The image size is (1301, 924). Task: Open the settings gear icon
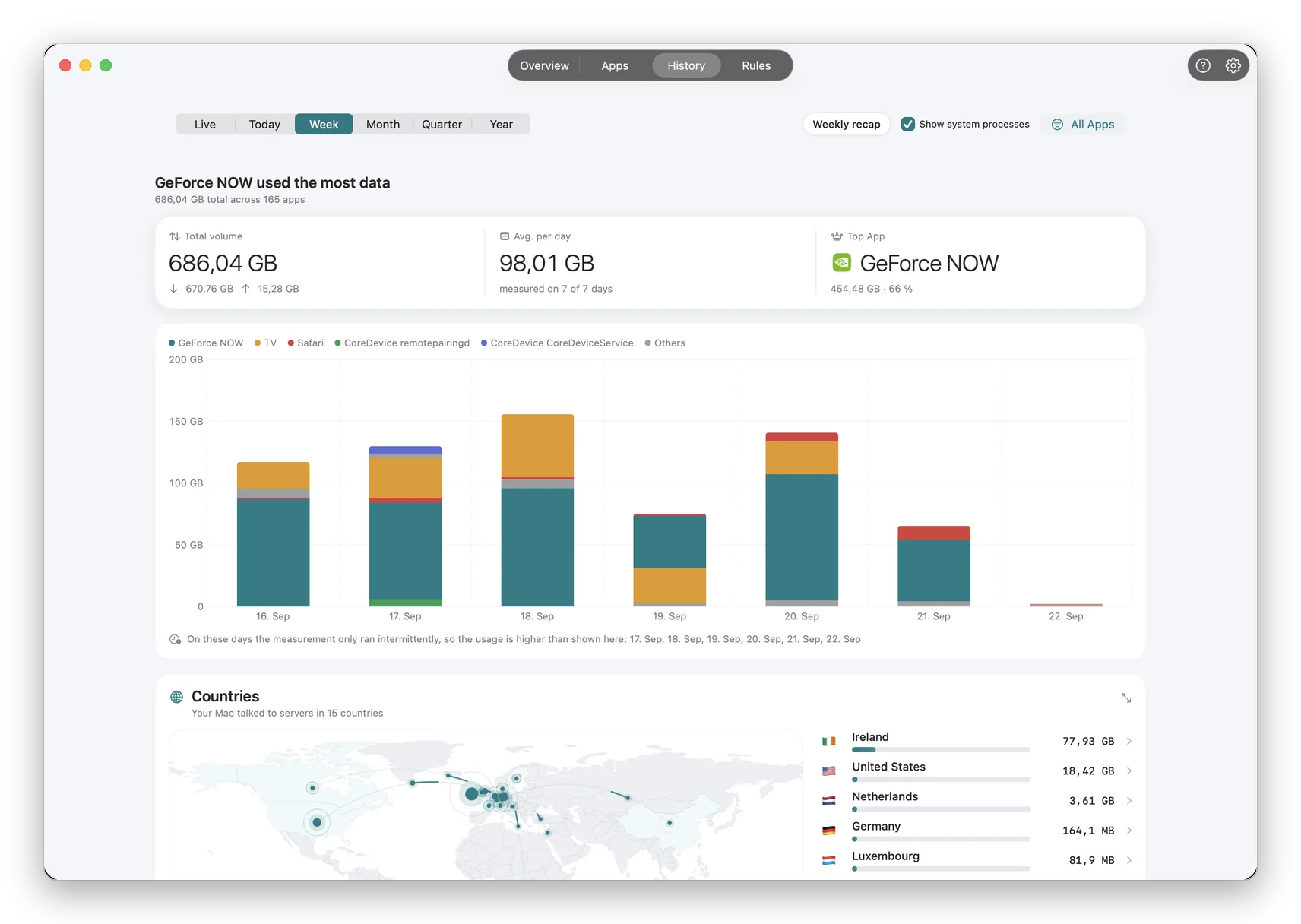pos(1233,65)
